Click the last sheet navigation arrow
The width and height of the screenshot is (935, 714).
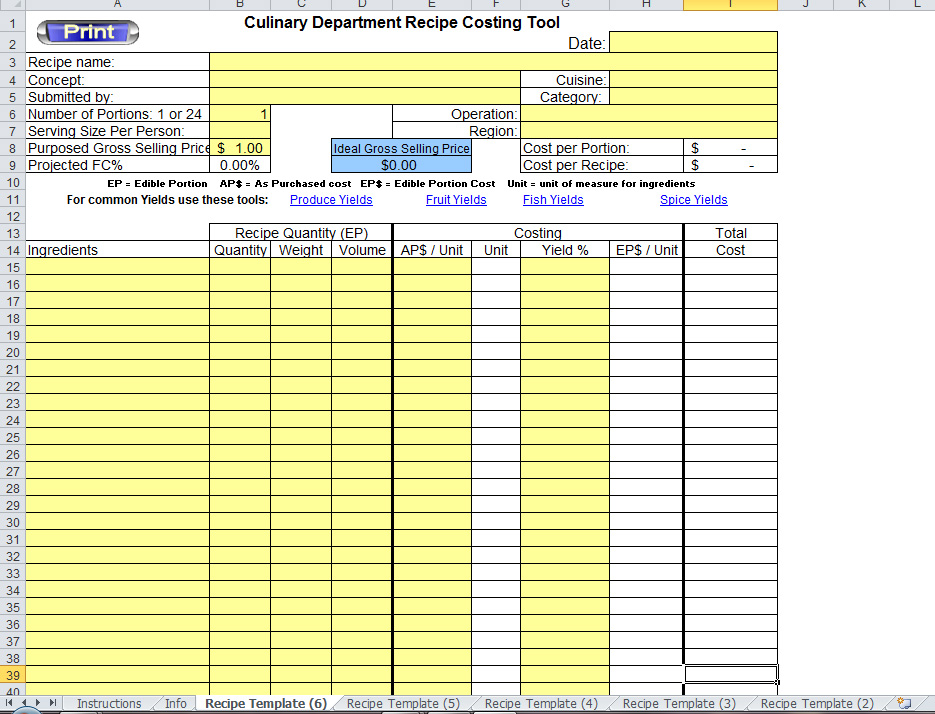(x=54, y=704)
